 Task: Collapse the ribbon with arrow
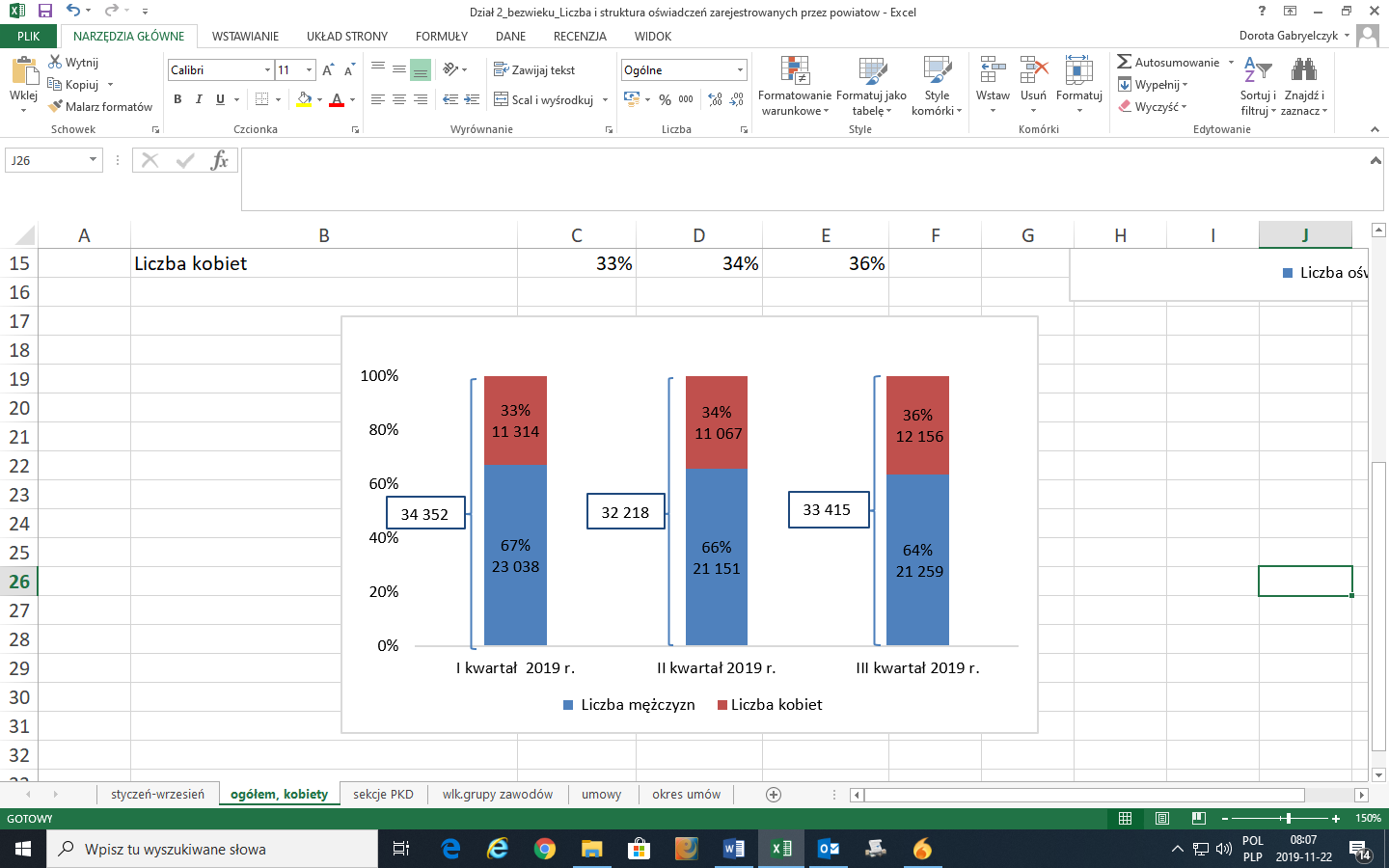[x=1375, y=129]
